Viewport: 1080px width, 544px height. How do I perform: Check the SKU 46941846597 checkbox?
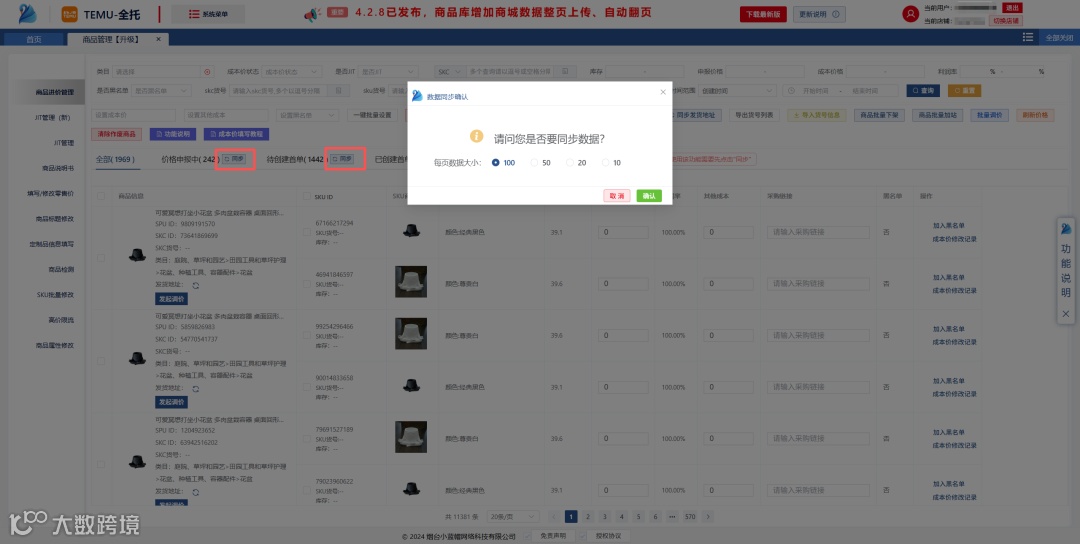coord(307,283)
